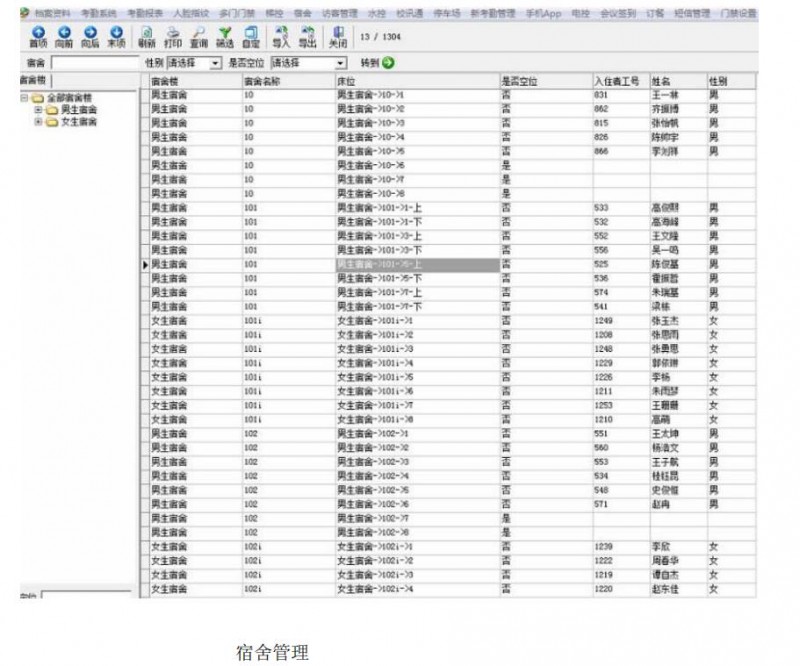This screenshot has width=800, height=666.
Task: Collapse the 全部宿舍楼 root tree node
Action: (x=24, y=98)
